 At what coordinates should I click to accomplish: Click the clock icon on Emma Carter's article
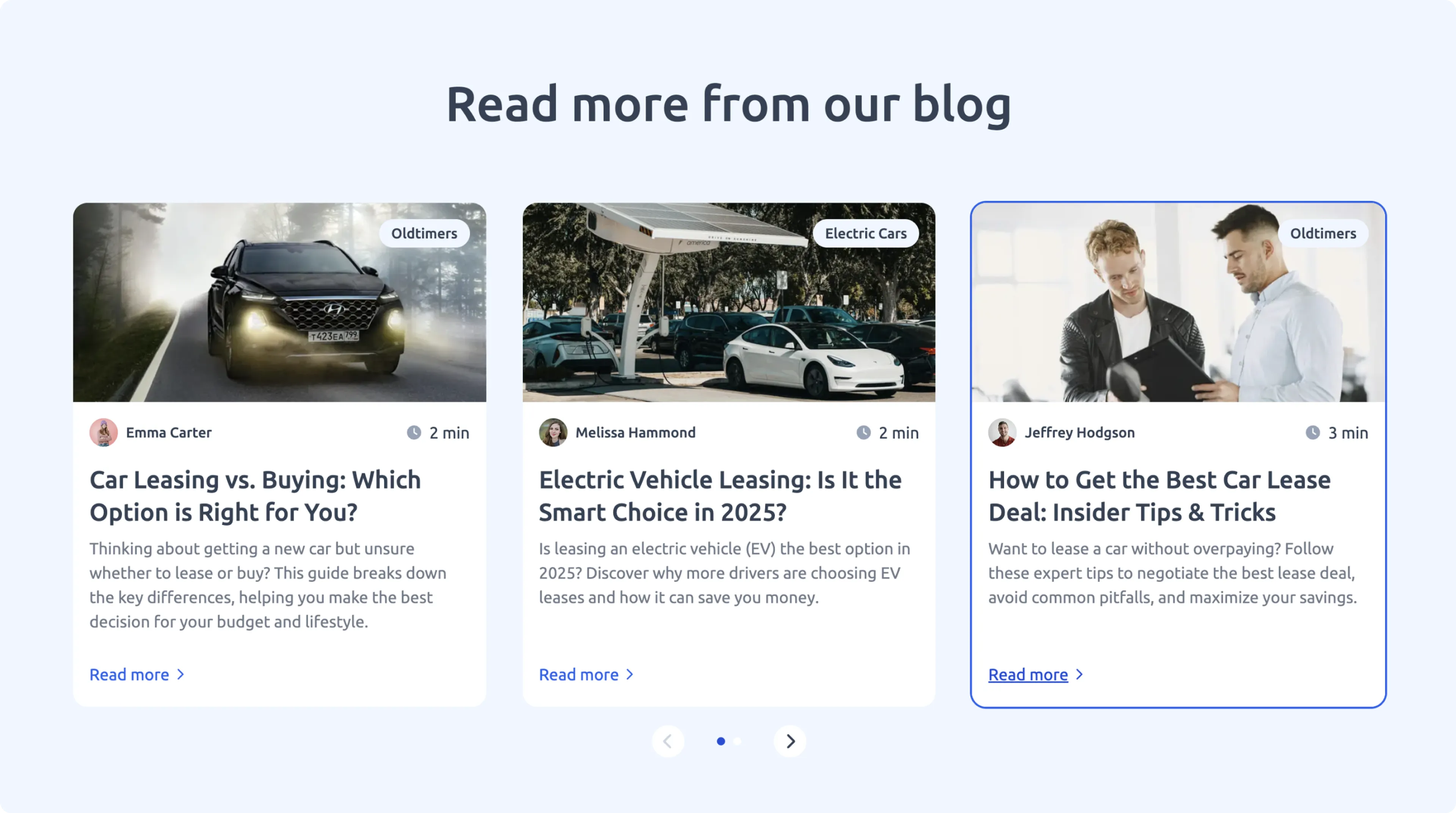[415, 433]
